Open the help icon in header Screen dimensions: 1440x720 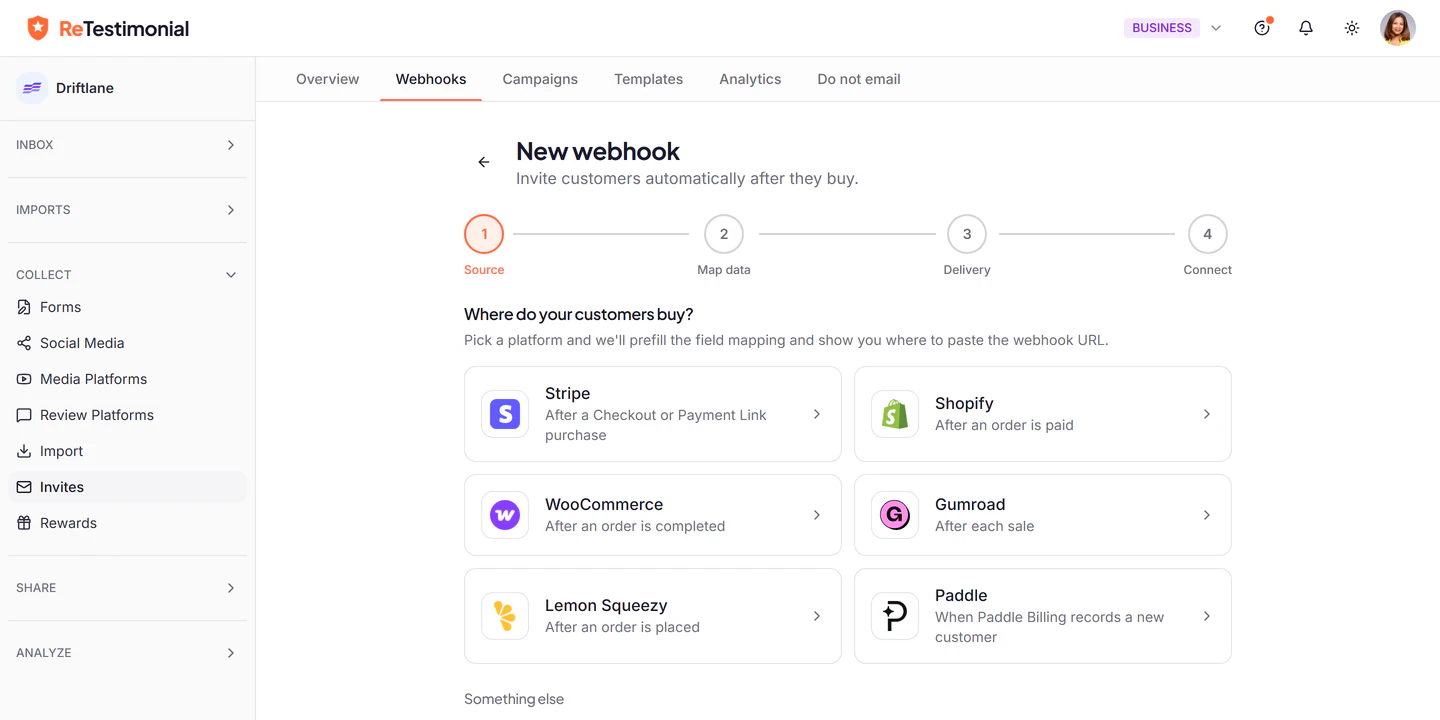(1262, 28)
